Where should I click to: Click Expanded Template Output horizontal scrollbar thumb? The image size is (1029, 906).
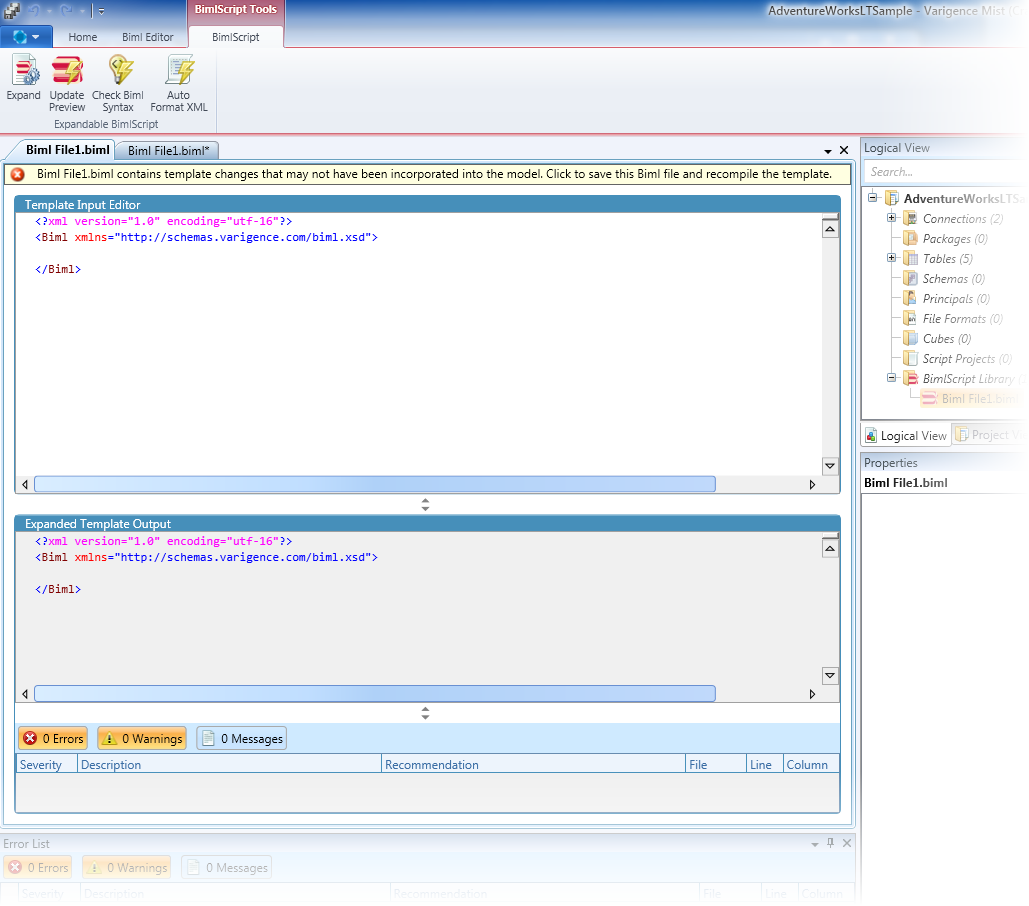coord(375,693)
